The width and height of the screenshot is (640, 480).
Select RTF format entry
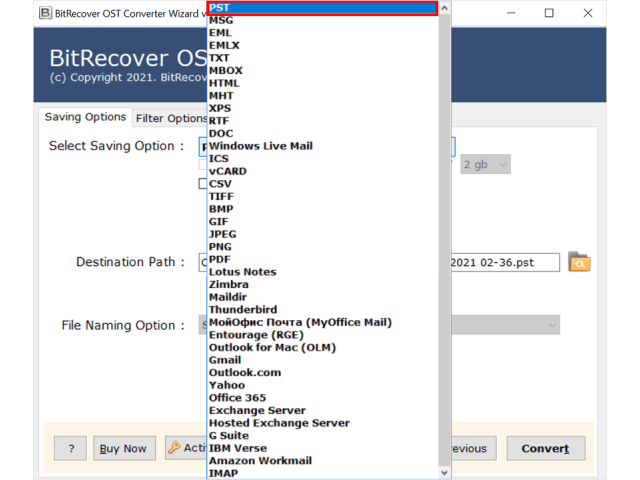coord(322,121)
